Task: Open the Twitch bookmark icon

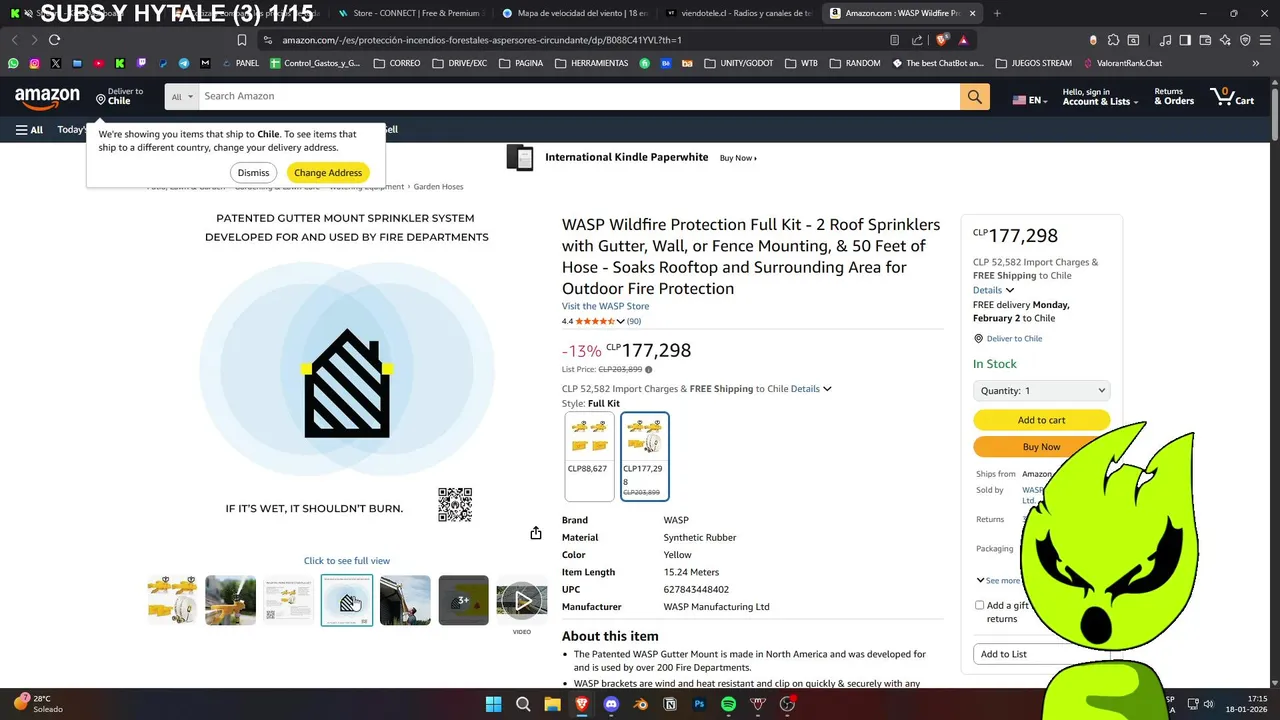Action: pyautogui.click(x=141, y=63)
